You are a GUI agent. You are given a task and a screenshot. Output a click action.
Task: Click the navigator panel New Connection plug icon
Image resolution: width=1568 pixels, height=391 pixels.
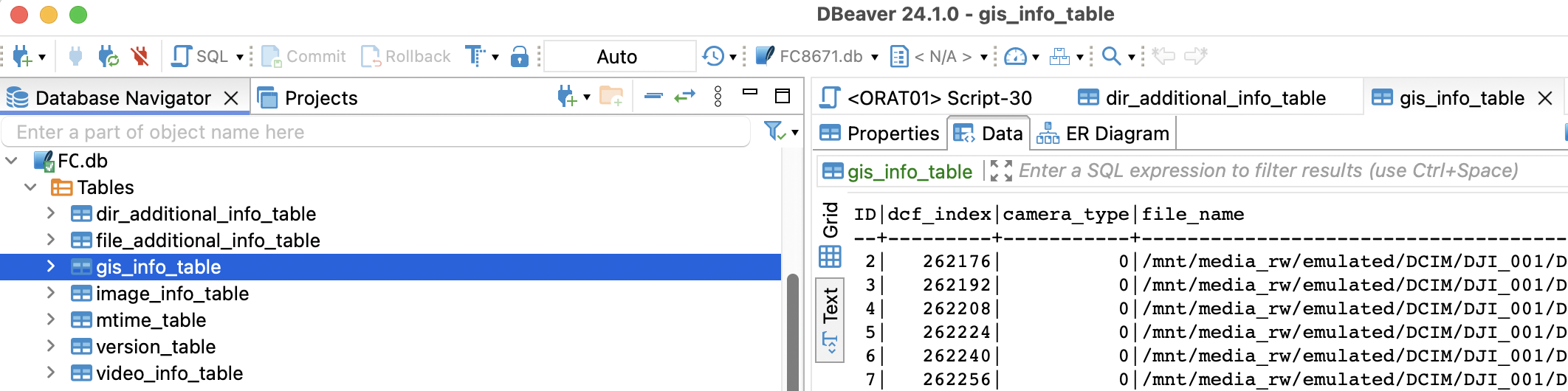click(567, 97)
